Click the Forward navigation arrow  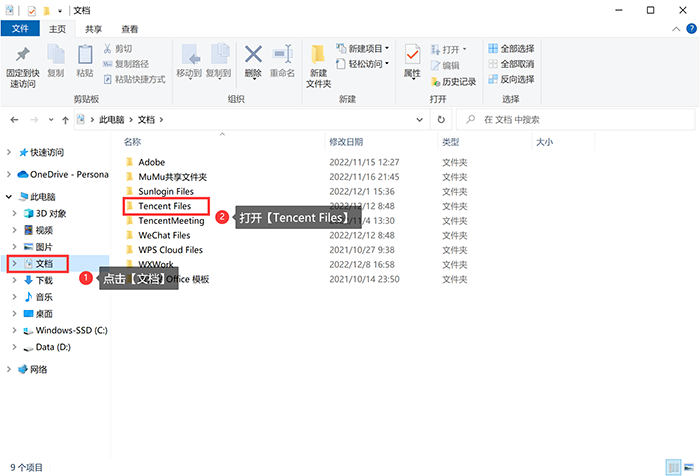point(34,120)
